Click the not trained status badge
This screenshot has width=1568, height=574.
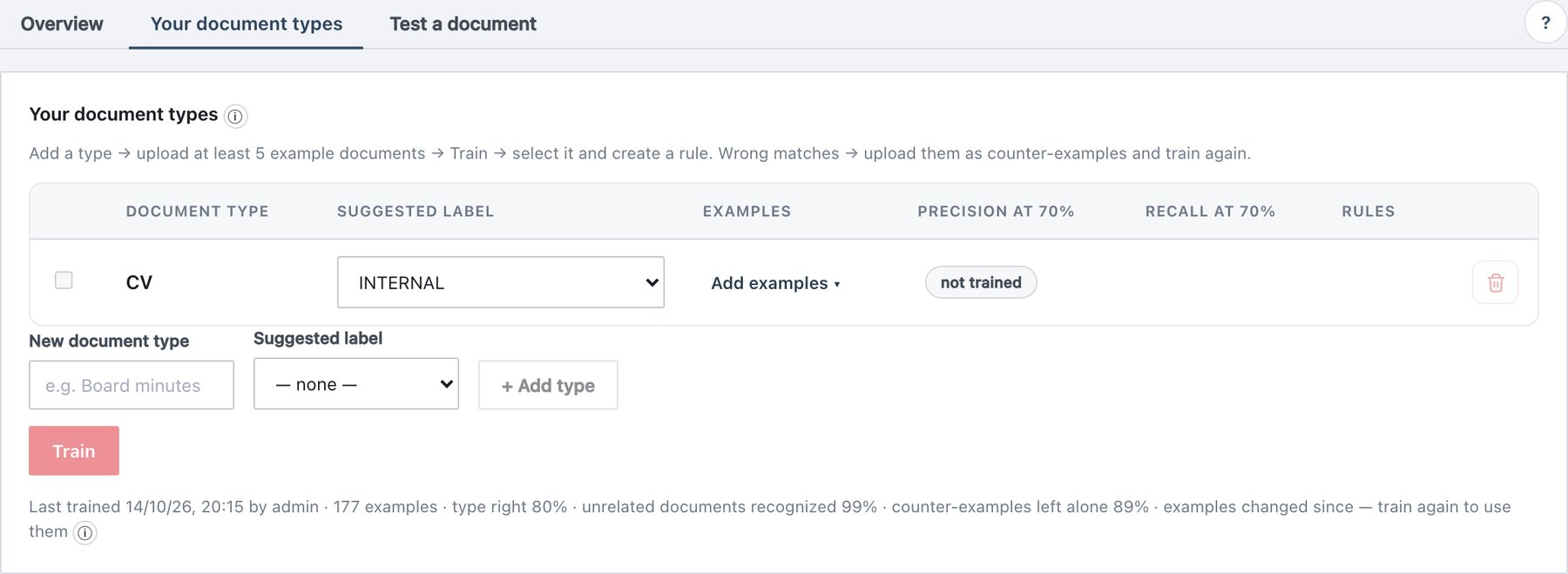click(x=981, y=282)
